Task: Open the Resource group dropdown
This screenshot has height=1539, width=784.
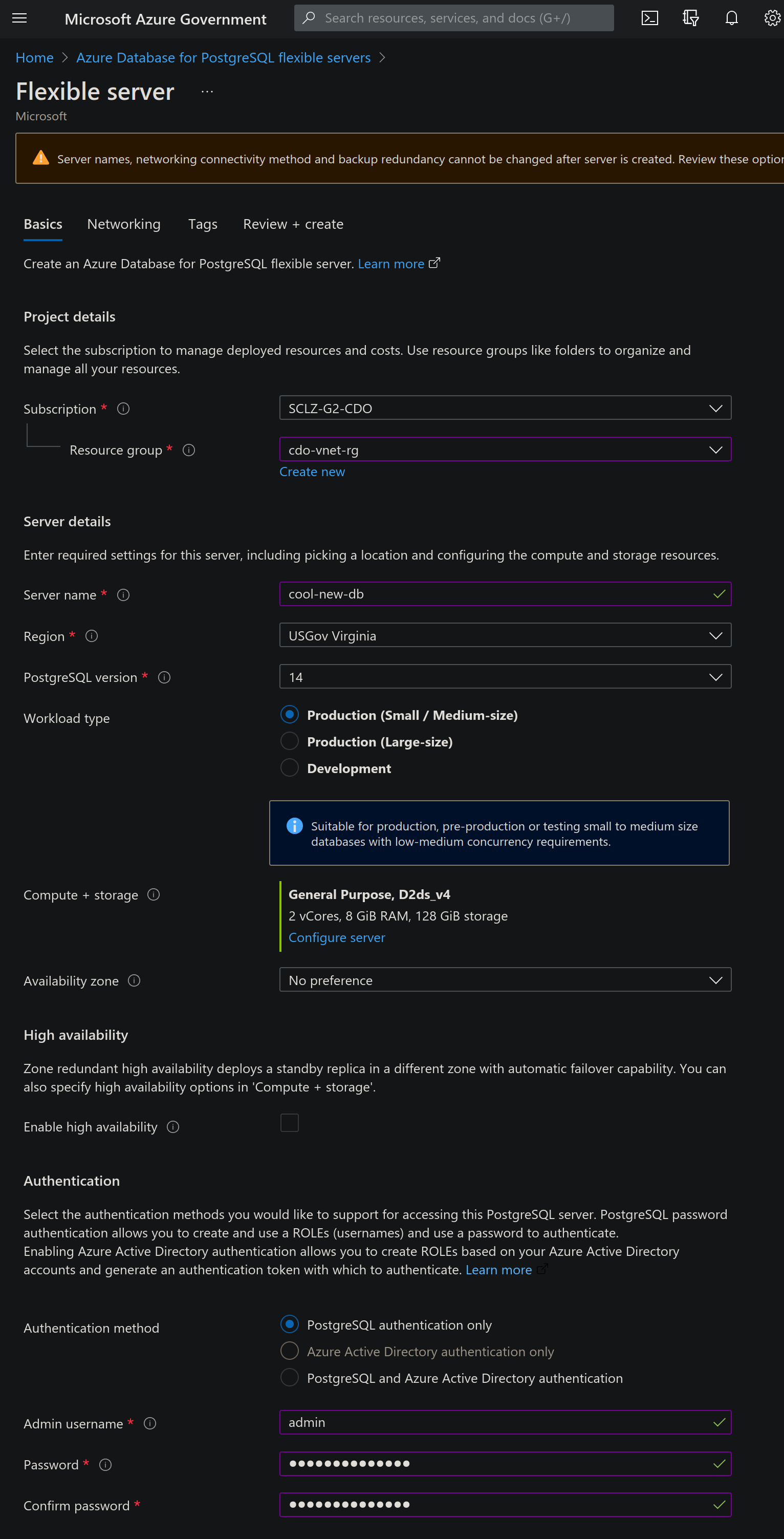Action: (x=505, y=450)
